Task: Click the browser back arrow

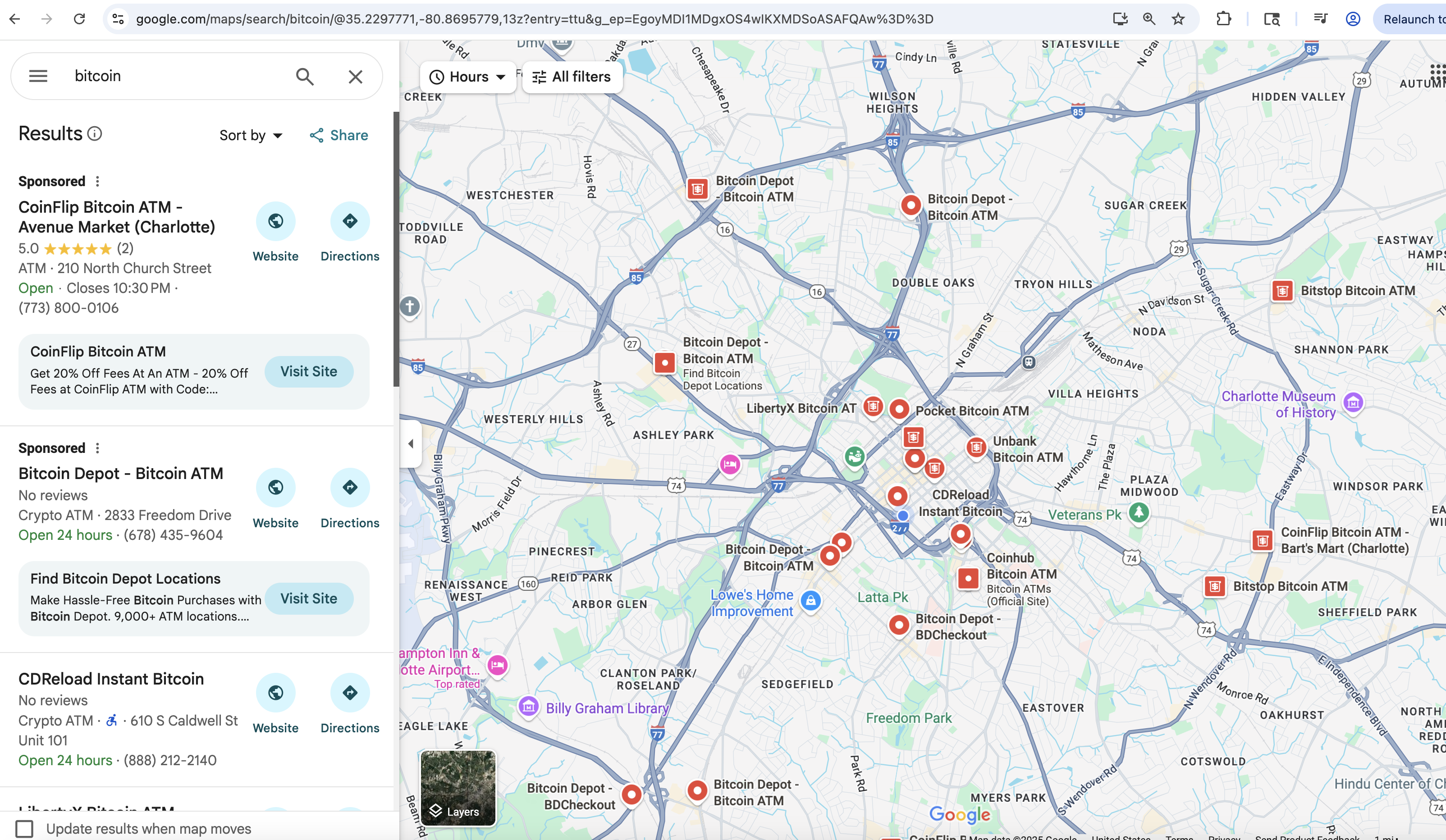Action: [x=15, y=19]
